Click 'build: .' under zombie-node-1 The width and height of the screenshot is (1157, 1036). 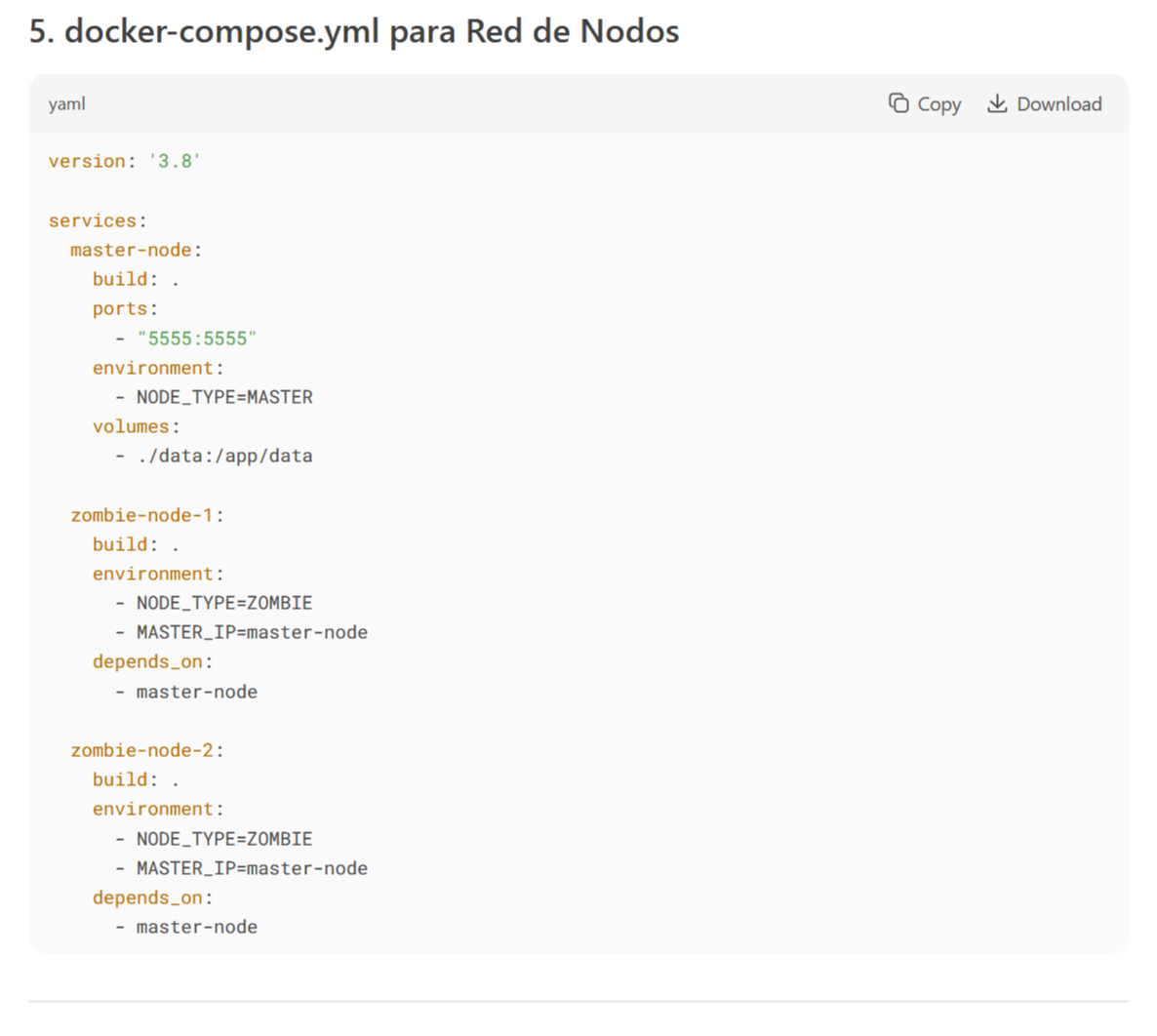pyautogui.click(x=136, y=544)
